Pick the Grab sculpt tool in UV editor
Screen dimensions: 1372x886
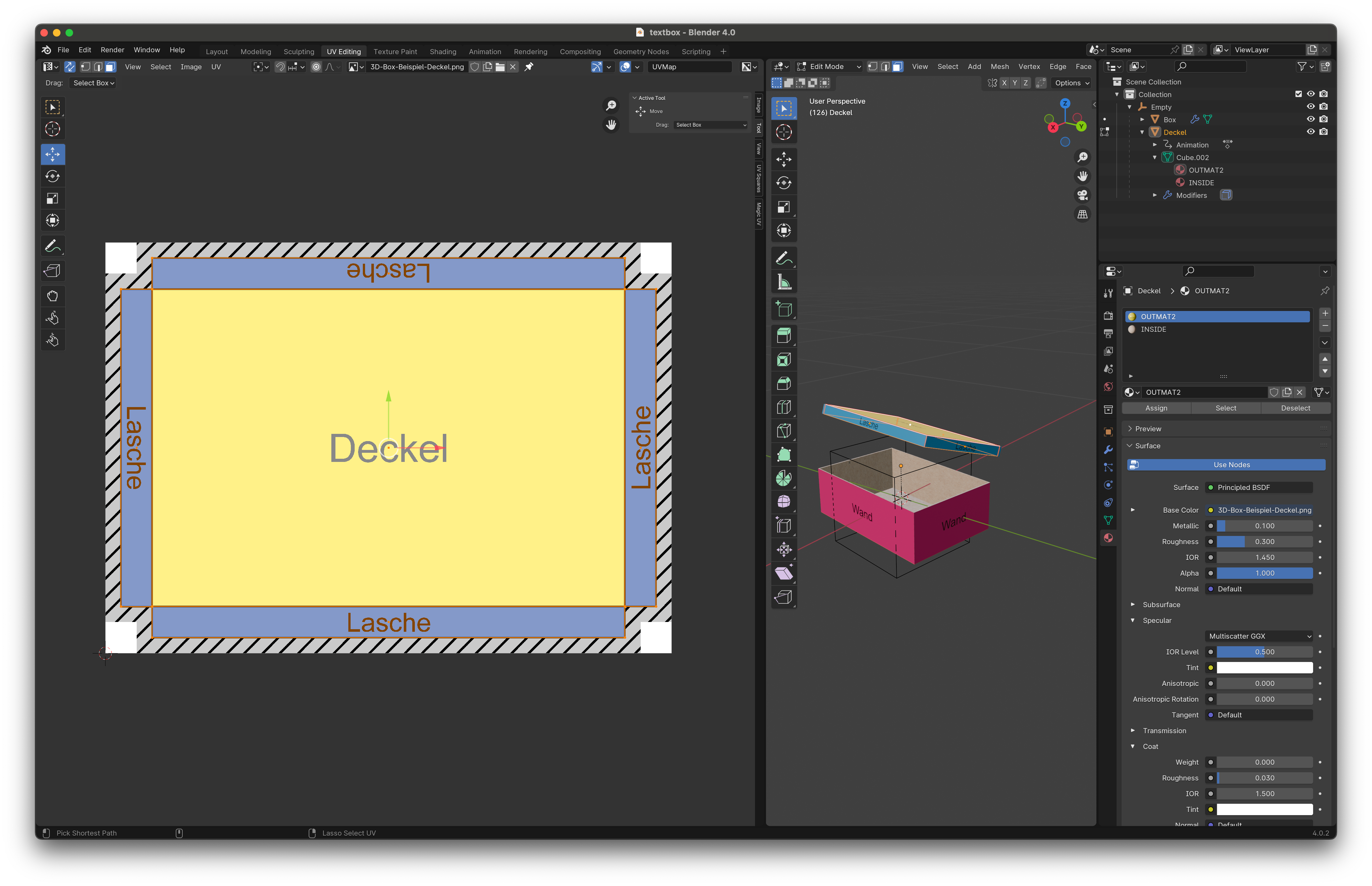52,296
